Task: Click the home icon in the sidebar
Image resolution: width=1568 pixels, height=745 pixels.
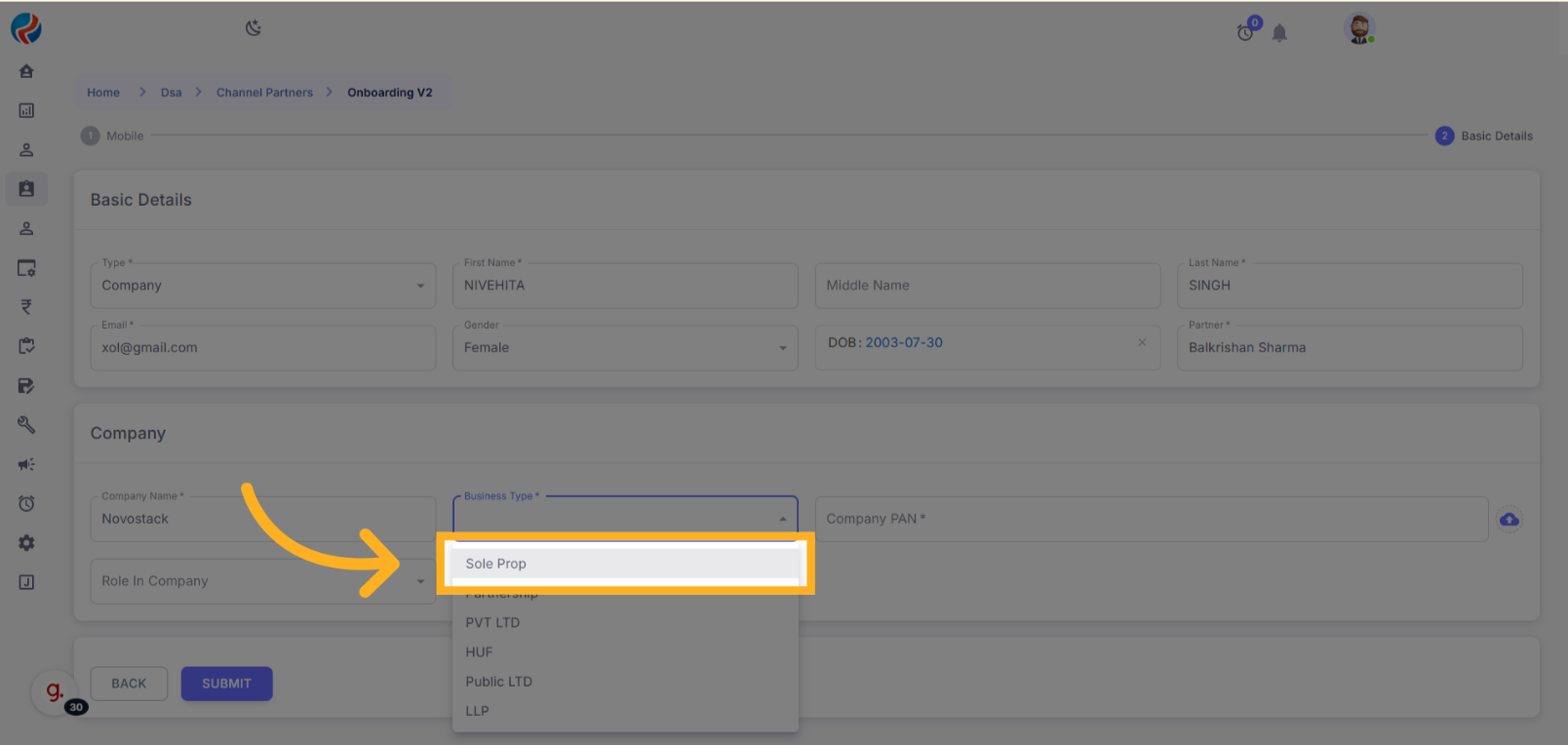Action: click(26, 71)
